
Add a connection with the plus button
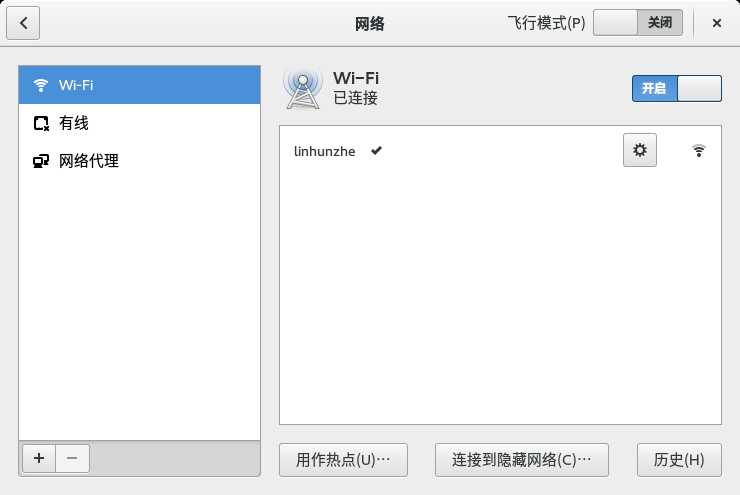(39, 458)
